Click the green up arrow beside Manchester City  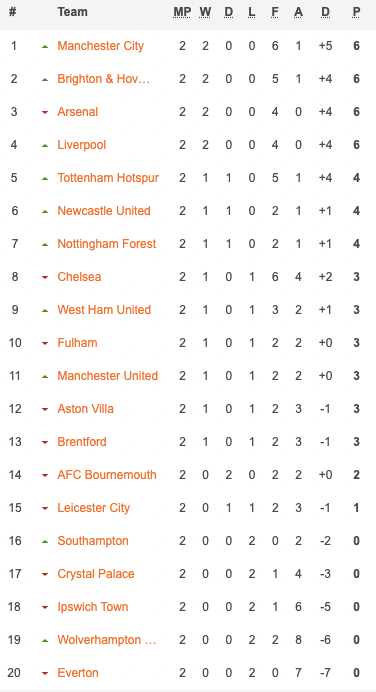pos(45,46)
